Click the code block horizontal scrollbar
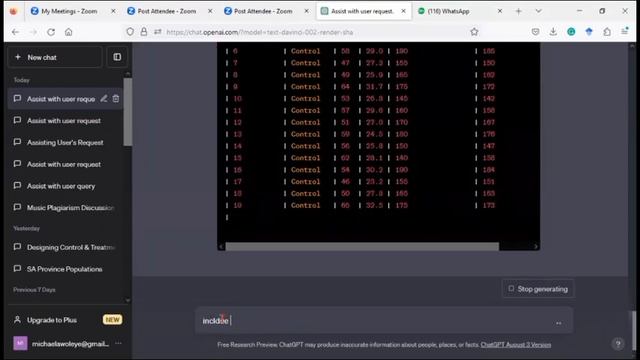The height and width of the screenshot is (360, 640). [x=362, y=247]
